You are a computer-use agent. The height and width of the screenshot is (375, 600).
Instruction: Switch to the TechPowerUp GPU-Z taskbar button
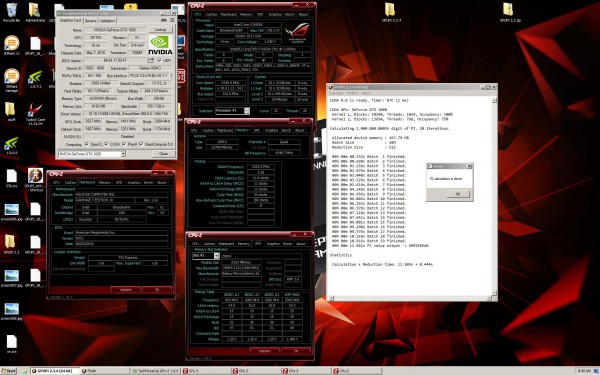[155, 371]
